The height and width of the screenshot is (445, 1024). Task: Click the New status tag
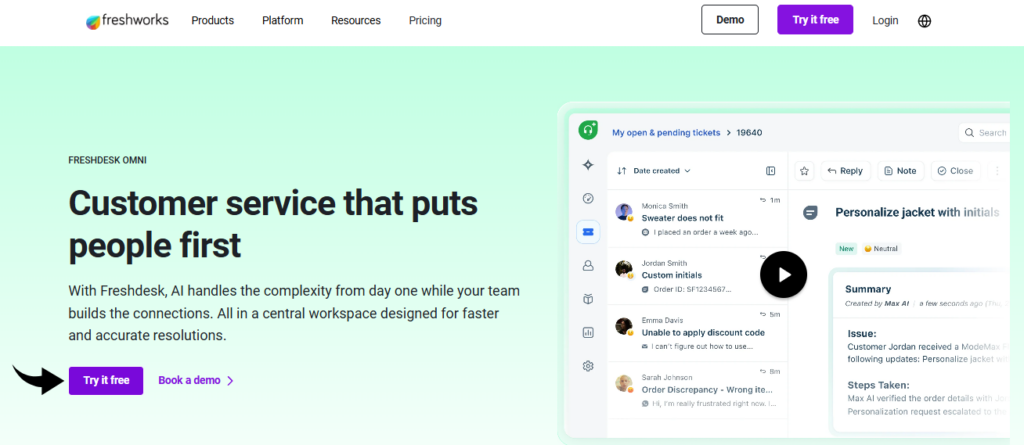pyautogui.click(x=846, y=248)
